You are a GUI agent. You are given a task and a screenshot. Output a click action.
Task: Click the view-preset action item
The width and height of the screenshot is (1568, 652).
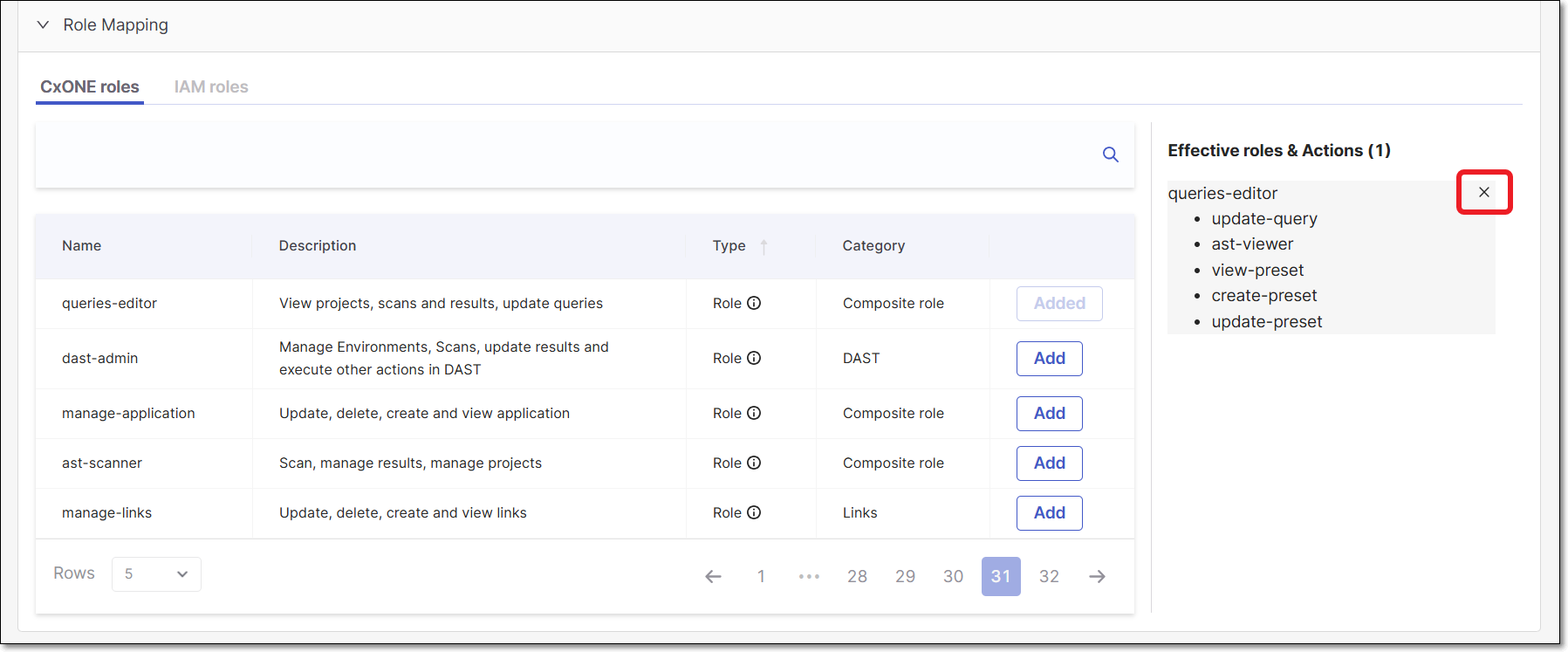point(1257,271)
